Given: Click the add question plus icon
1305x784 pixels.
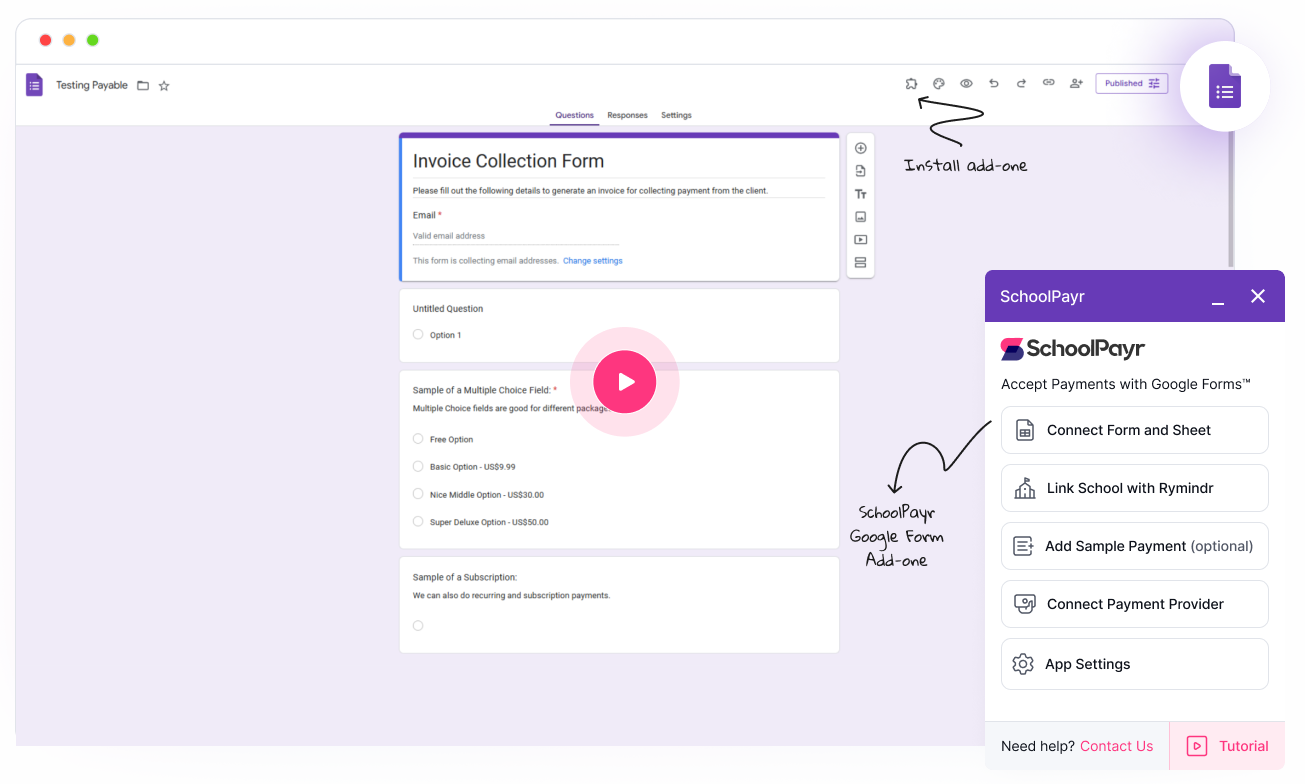Looking at the screenshot, I should coord(860,148).
